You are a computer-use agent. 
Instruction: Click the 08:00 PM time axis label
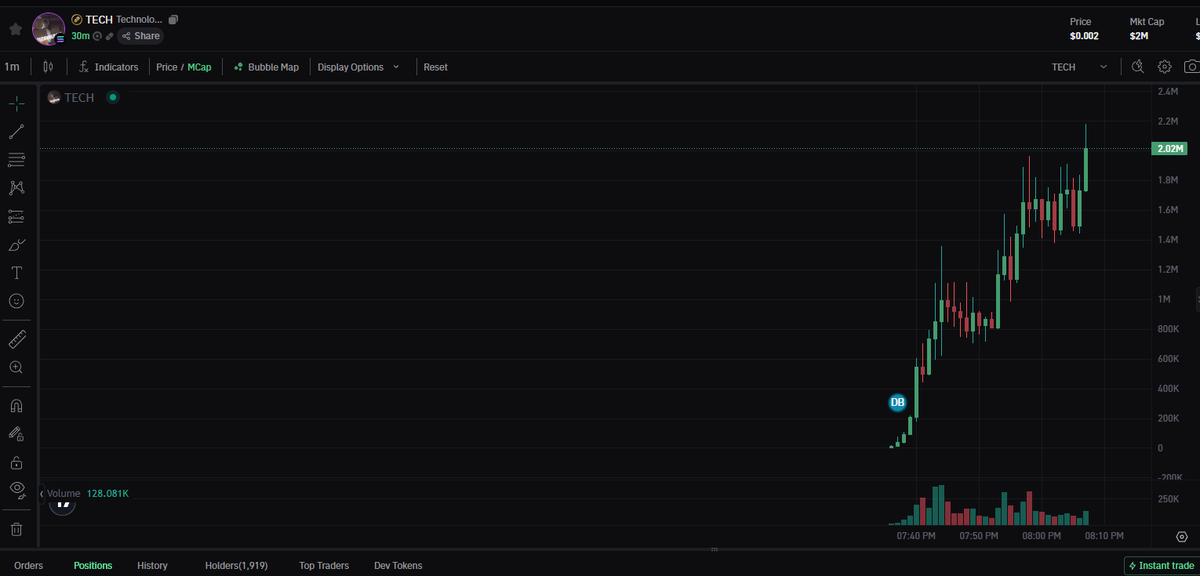pyautogui.click(x=1041, y=536)
